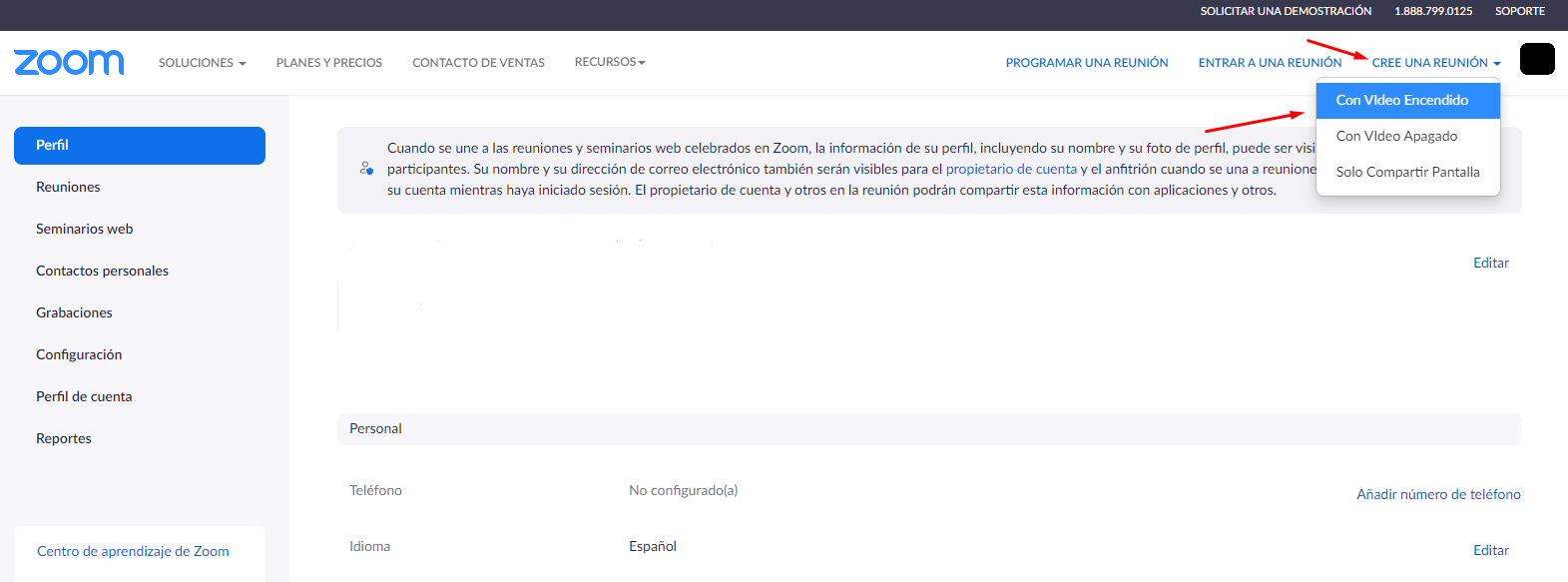
Task: Click the propietario de cuenta link
Action: tap(1011, 169)
